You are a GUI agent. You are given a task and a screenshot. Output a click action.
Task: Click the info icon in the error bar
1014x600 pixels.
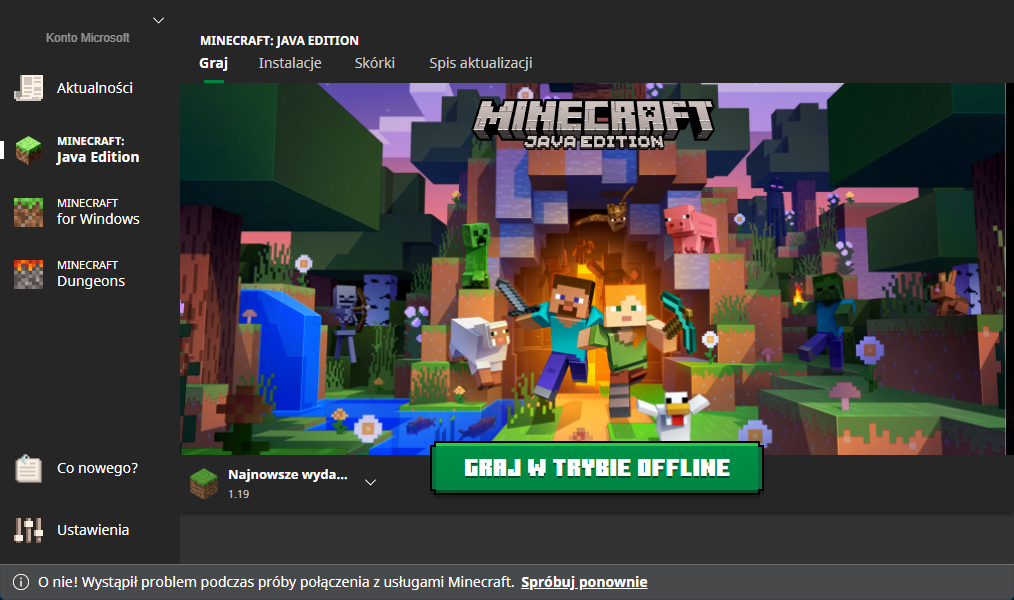click(20, 582)
